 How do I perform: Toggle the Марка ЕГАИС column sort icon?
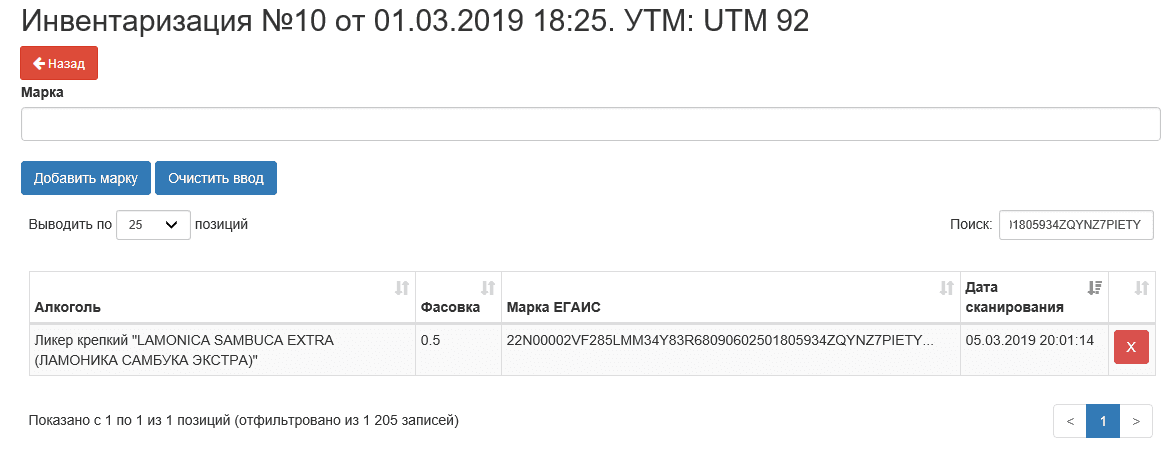946,288
